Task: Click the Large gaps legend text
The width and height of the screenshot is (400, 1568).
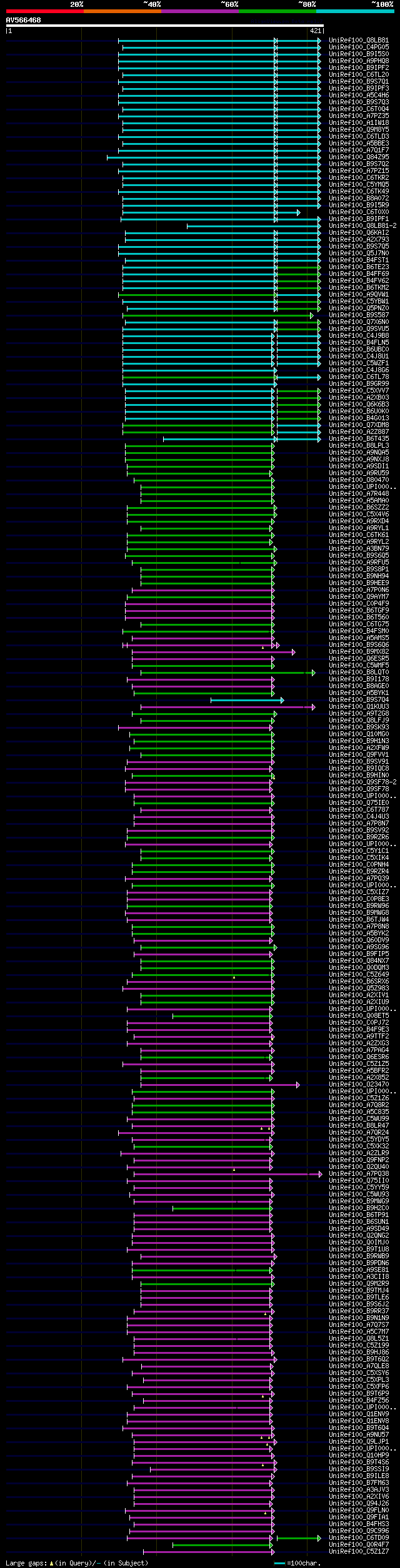Action: (x=77, y=1562)
